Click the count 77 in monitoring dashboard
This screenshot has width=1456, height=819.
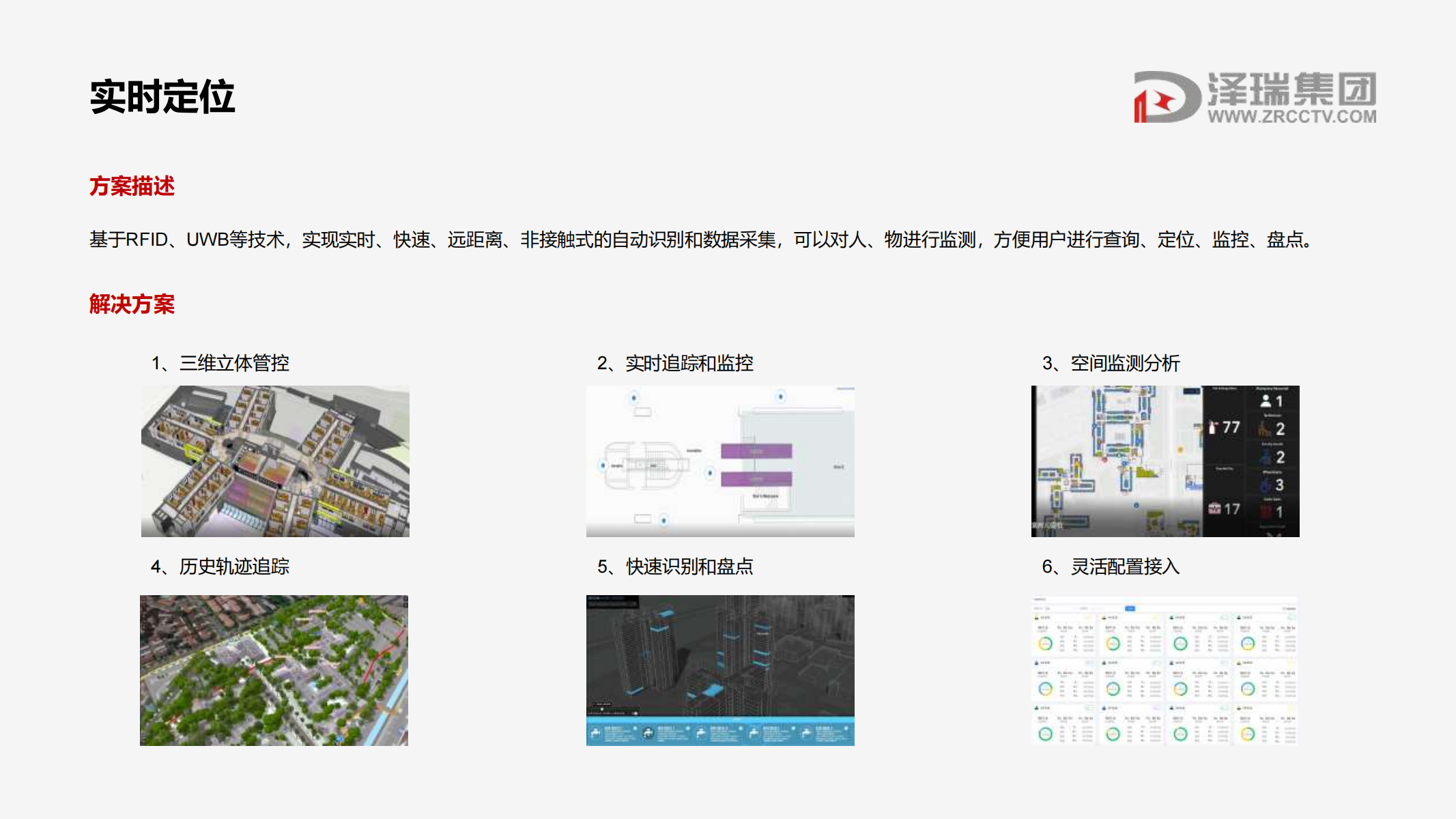coord(1231,427)
